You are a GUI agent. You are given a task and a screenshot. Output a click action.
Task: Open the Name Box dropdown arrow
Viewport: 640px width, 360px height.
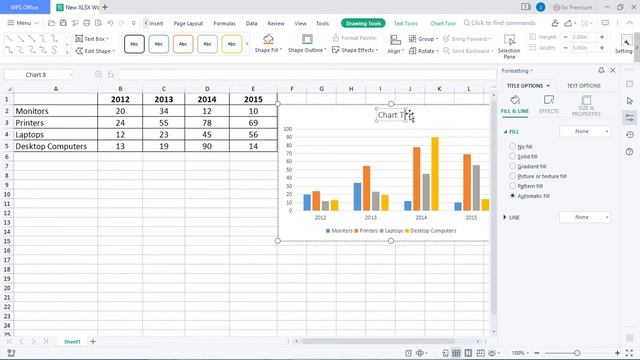(71, 75)
